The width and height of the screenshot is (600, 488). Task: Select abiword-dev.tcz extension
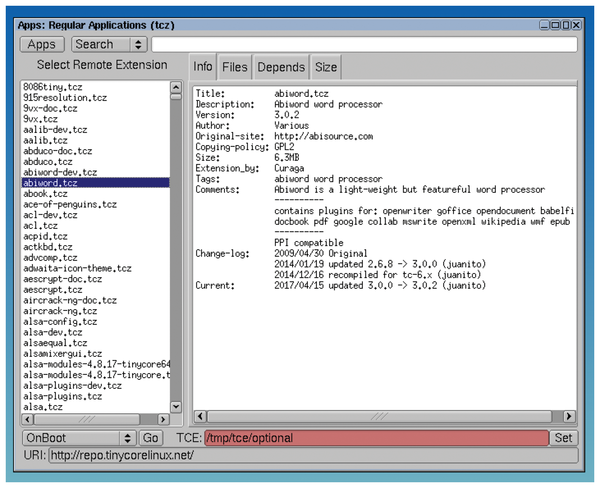[95, 172]
